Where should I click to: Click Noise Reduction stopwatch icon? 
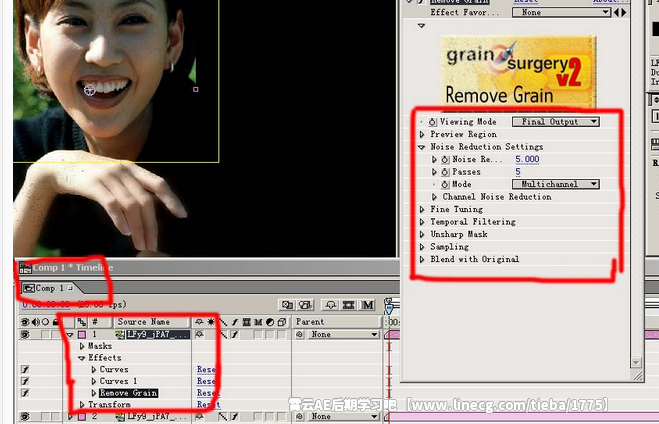click(x=445, y=160)
